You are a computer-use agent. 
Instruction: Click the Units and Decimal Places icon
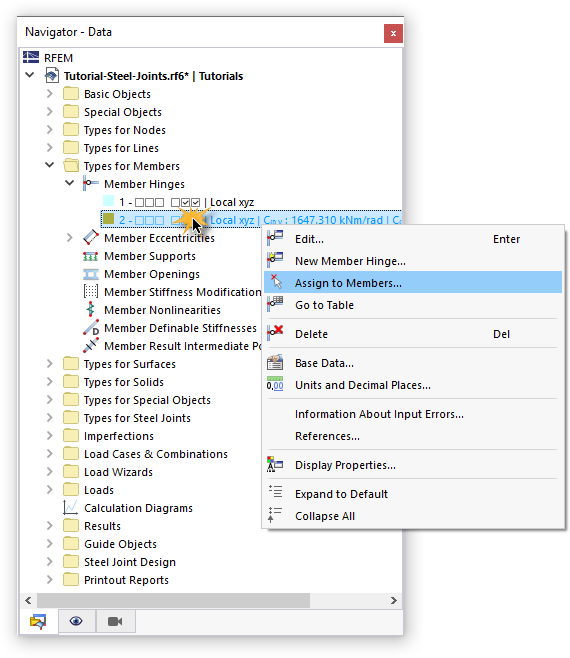click(275, 384)
